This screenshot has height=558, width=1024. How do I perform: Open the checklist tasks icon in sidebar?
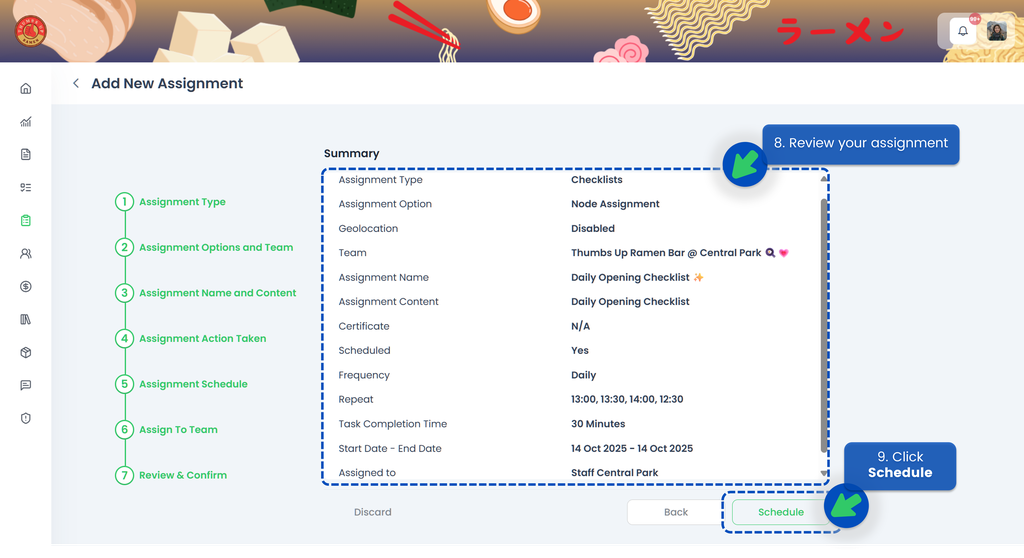pos(26,188)
